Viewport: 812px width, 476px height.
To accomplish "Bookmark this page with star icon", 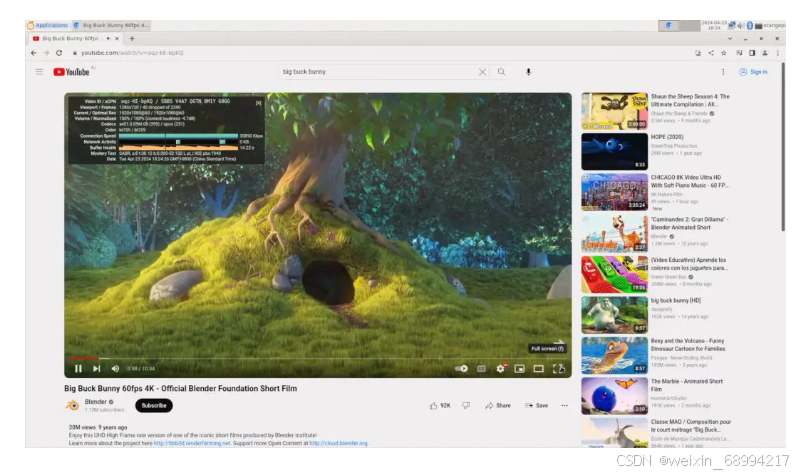I will tap(723, 53).
